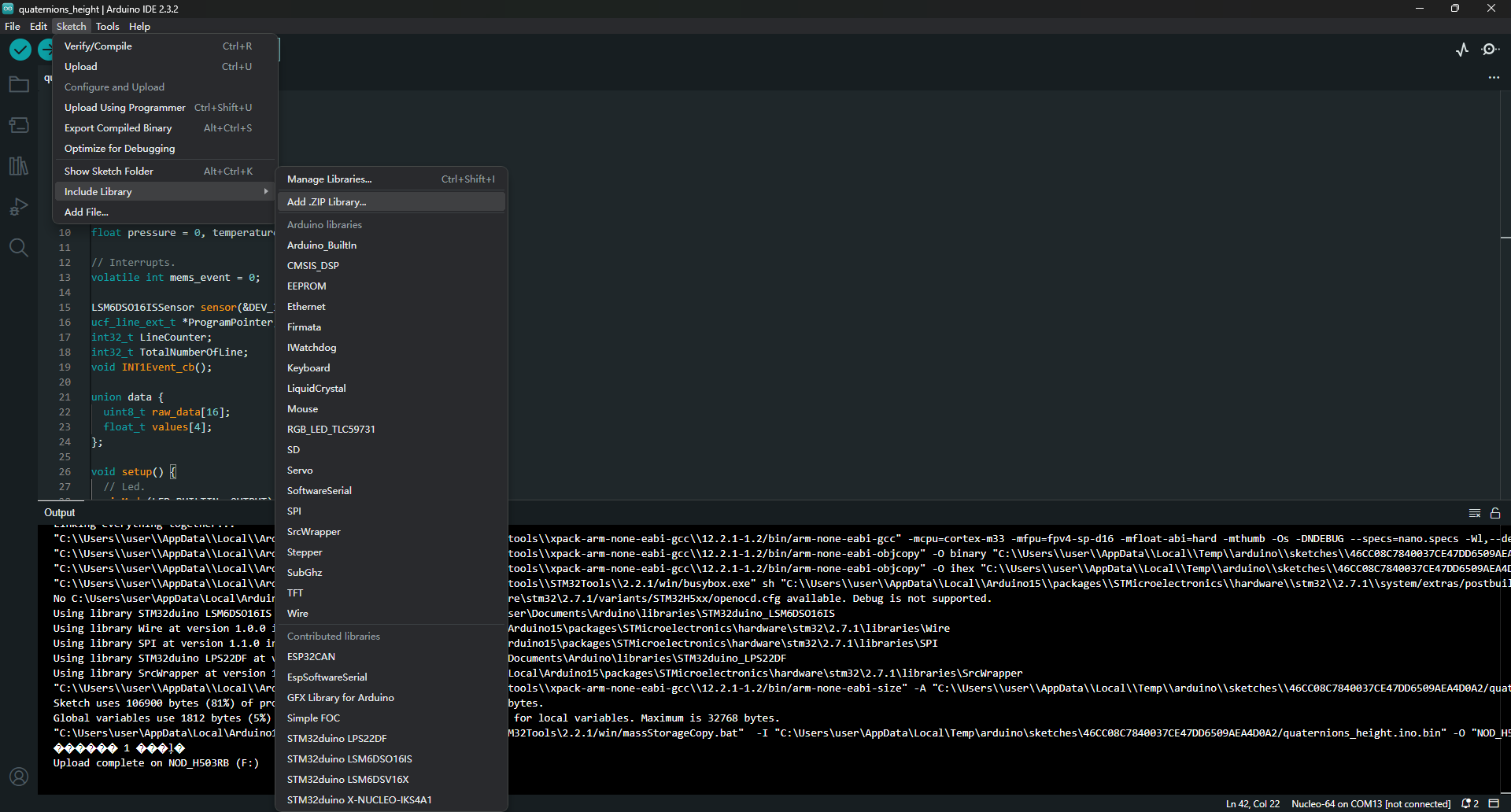Include the Servo library
Viewport: 1511px width, 812px height.
300,471
